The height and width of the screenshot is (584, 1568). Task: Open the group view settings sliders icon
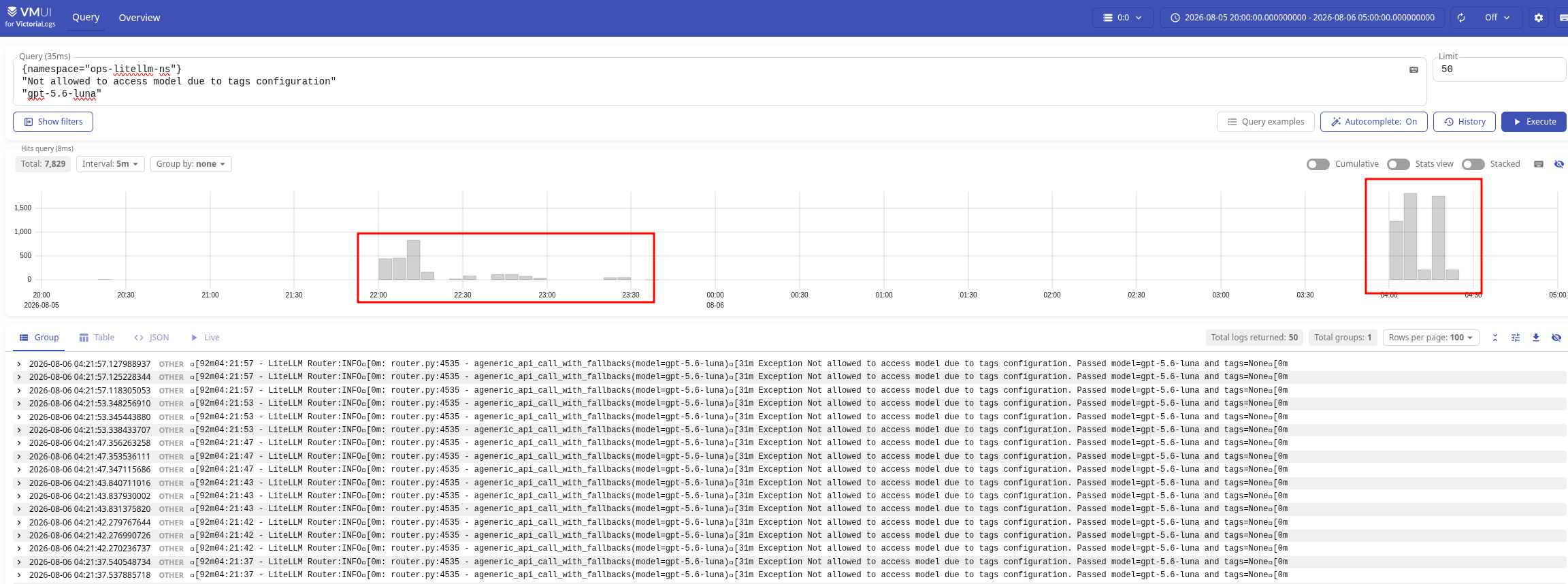point(1516,338)
